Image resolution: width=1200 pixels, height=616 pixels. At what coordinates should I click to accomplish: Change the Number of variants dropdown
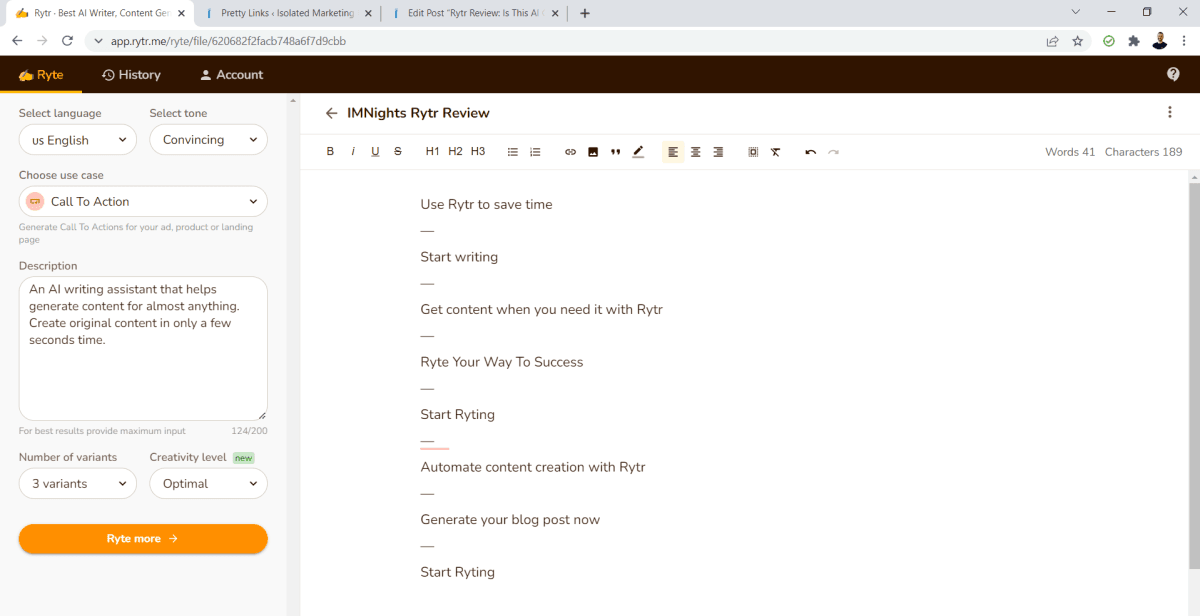coord(78,483)
